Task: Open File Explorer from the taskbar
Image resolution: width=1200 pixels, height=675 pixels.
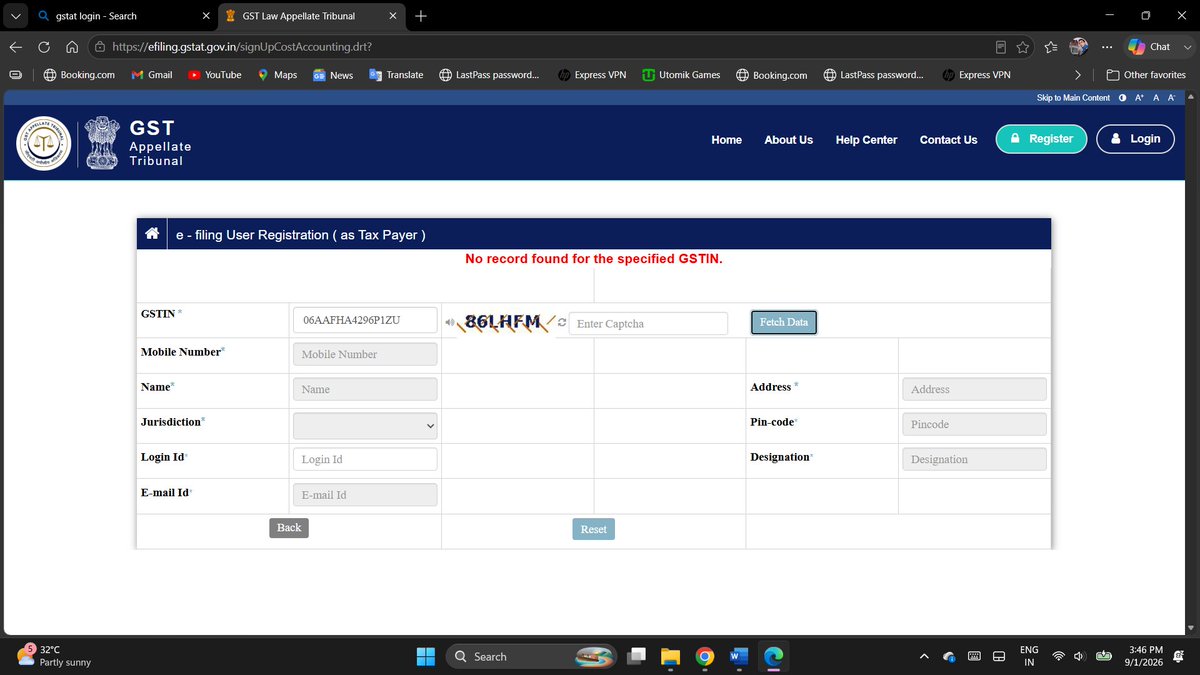Action: [670, 656]
